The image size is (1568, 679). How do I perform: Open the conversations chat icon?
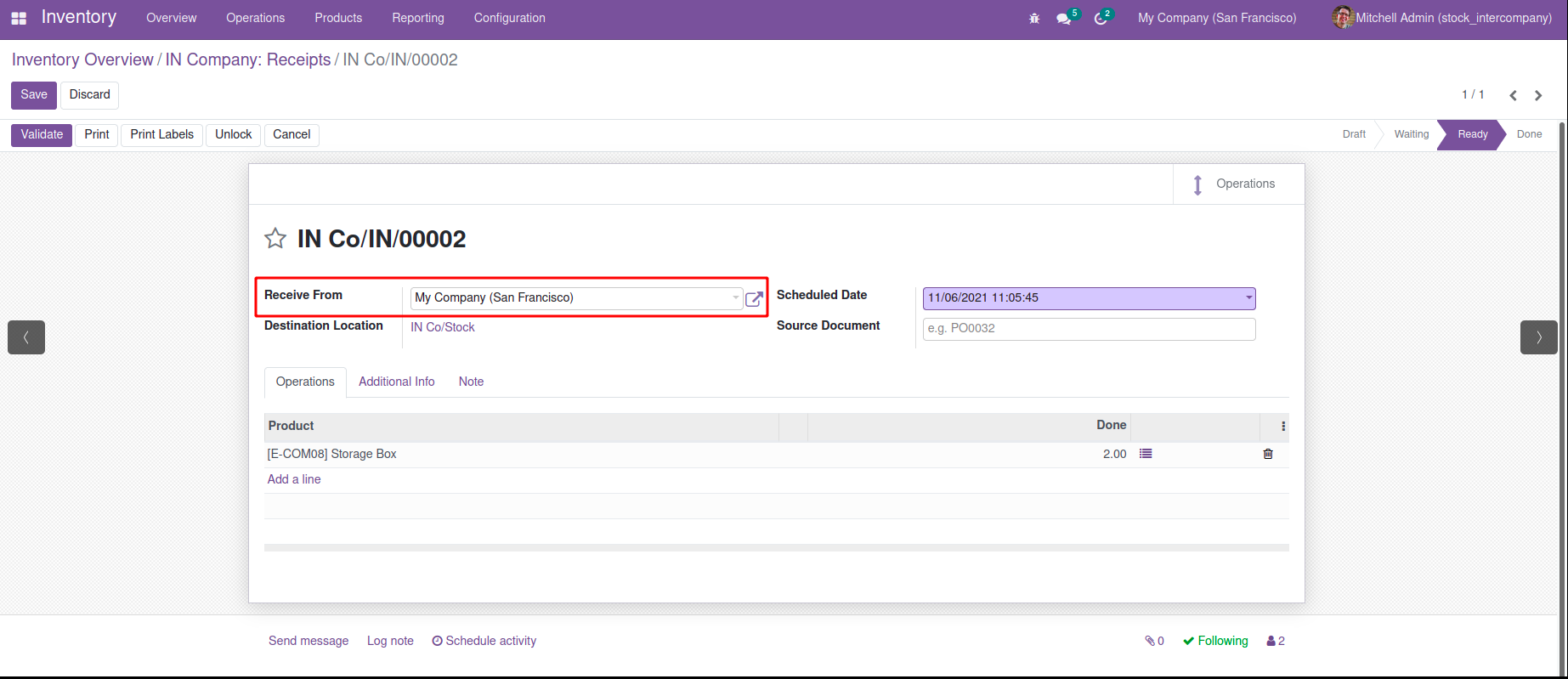[x=1063, y=18]
